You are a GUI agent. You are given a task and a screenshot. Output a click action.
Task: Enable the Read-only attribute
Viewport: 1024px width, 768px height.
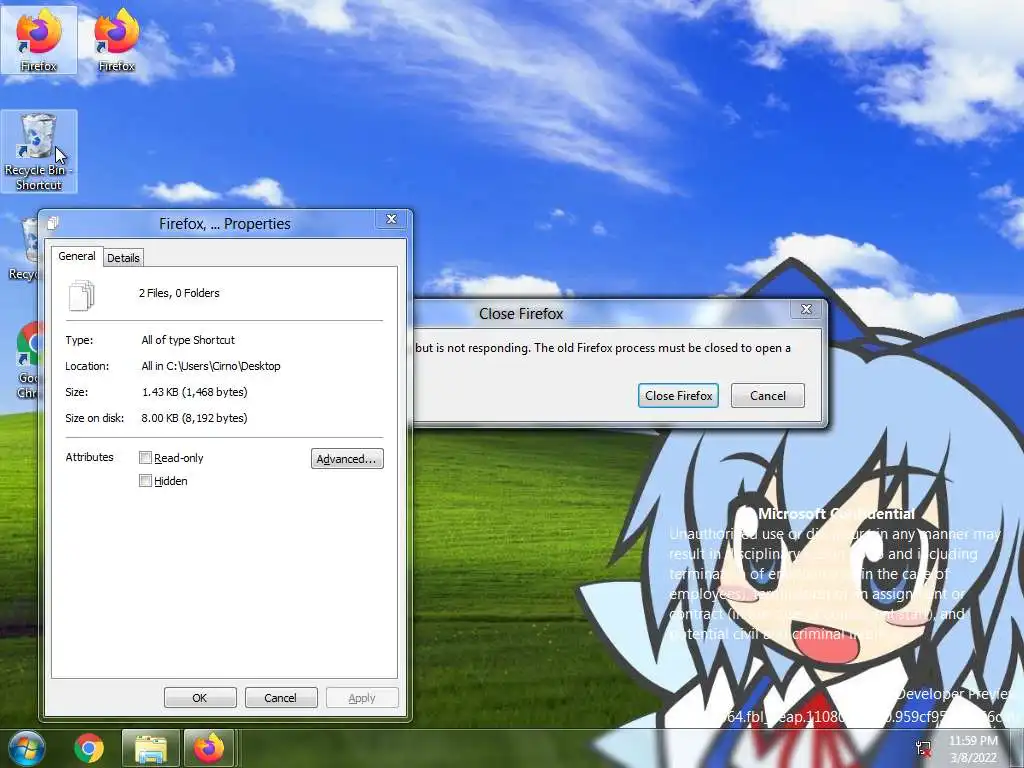pyautogui.click(x=145, y=458)
